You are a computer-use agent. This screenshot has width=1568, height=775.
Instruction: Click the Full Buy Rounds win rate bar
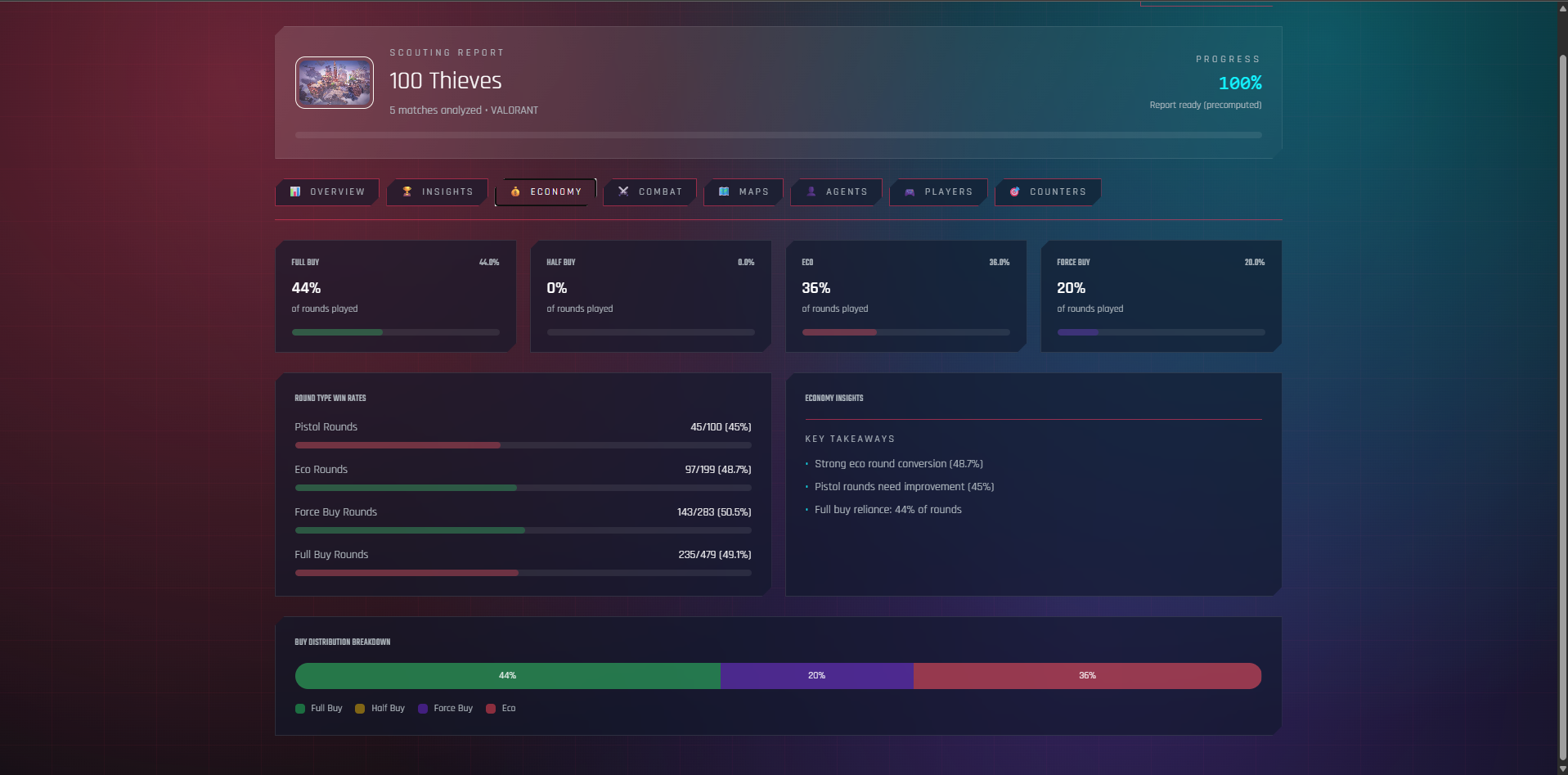[x=523, y=573]
